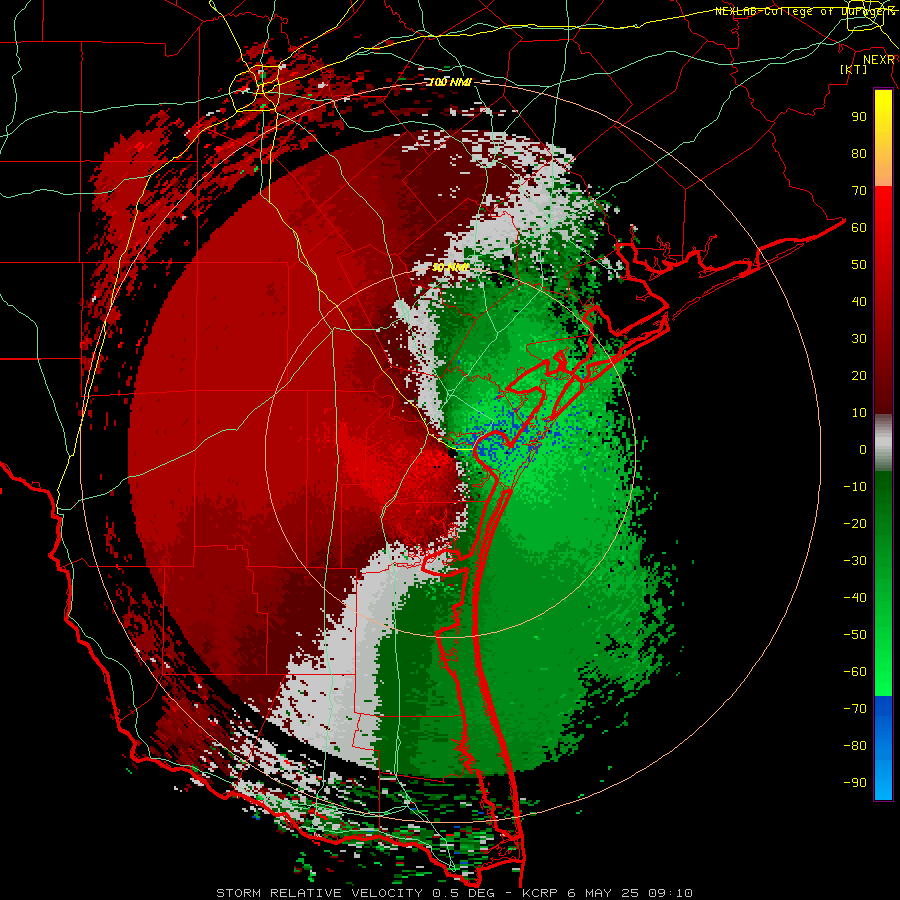Click the "-20" scale label

point(855,523)
